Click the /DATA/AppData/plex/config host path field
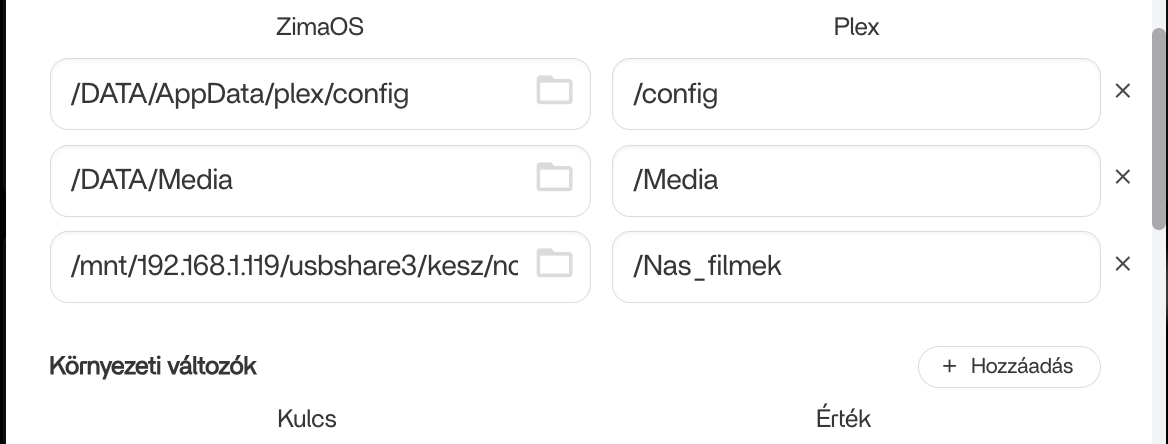The width and height of the screenshot is (1168, 444). coord(290,94)
